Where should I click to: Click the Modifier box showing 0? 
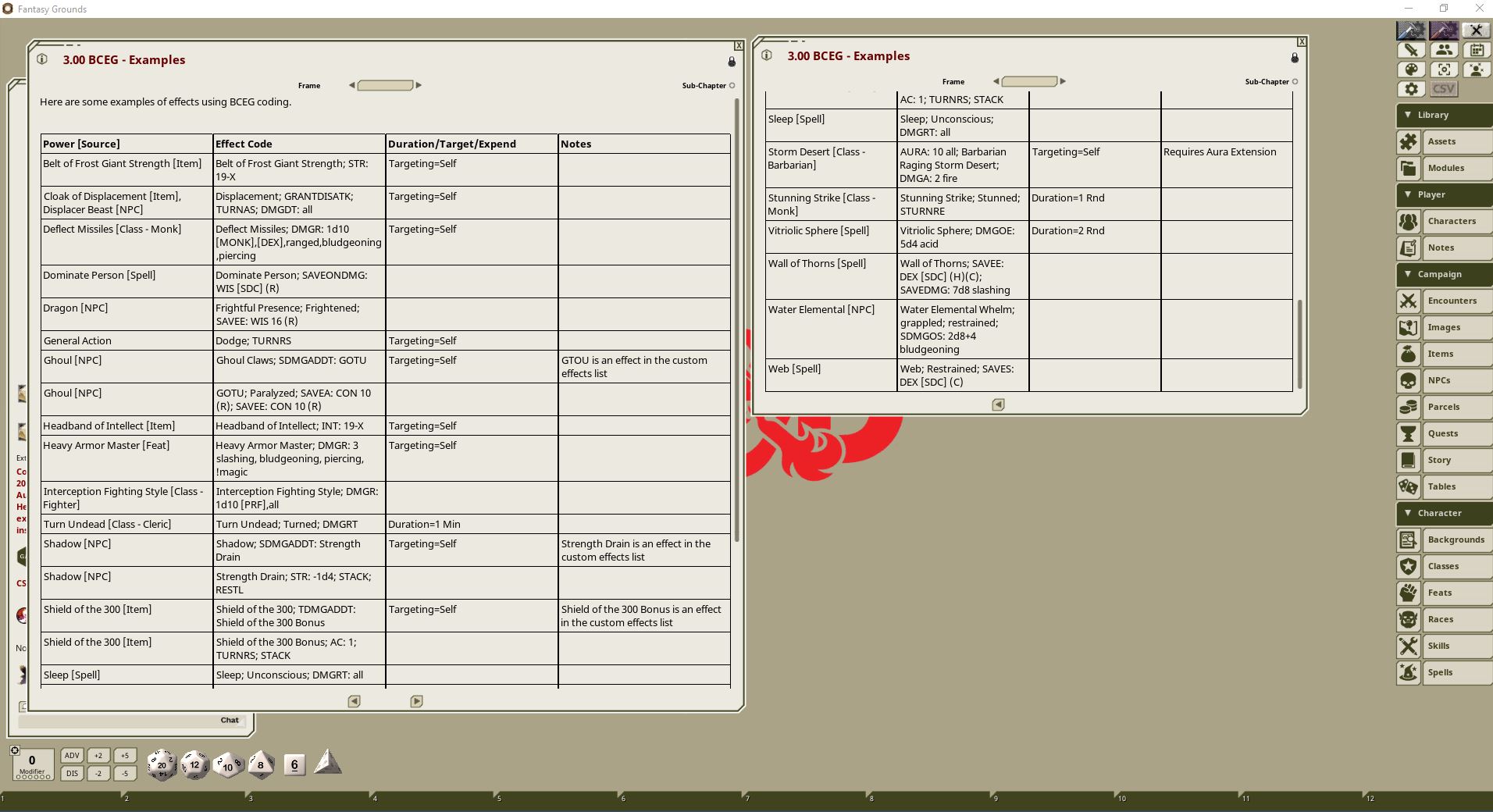point(33,764)
